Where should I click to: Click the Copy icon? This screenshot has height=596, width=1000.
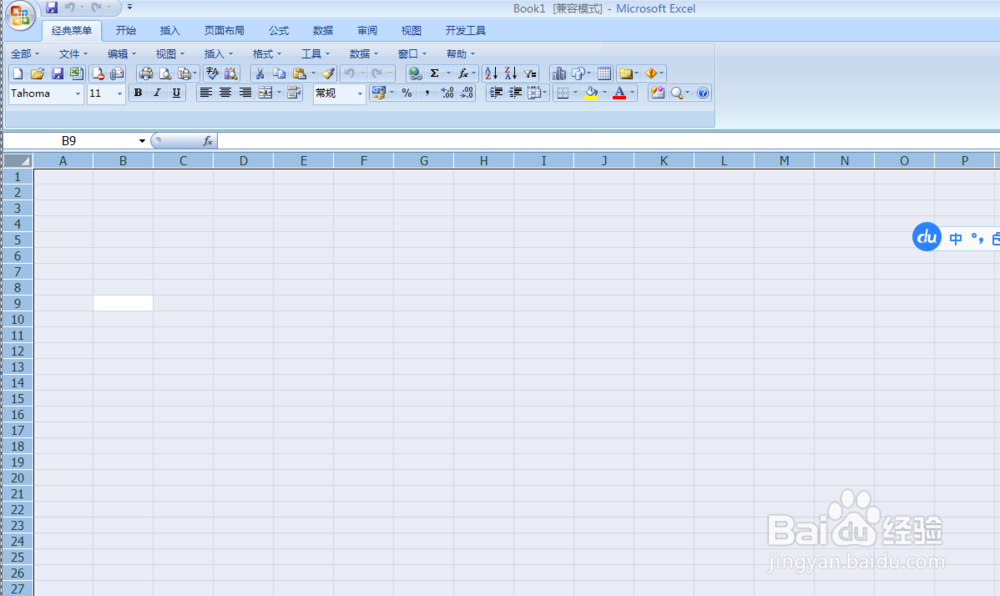pos(279,74)
